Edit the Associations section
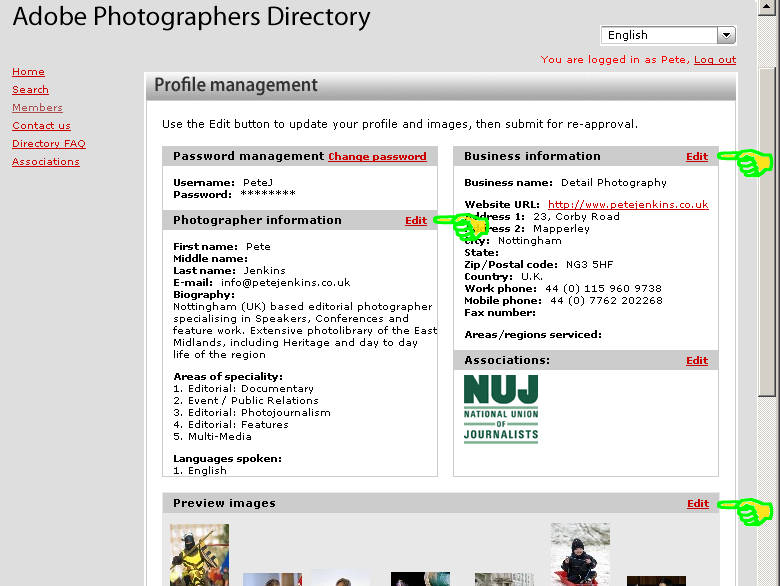 click(x=697, y=361)
